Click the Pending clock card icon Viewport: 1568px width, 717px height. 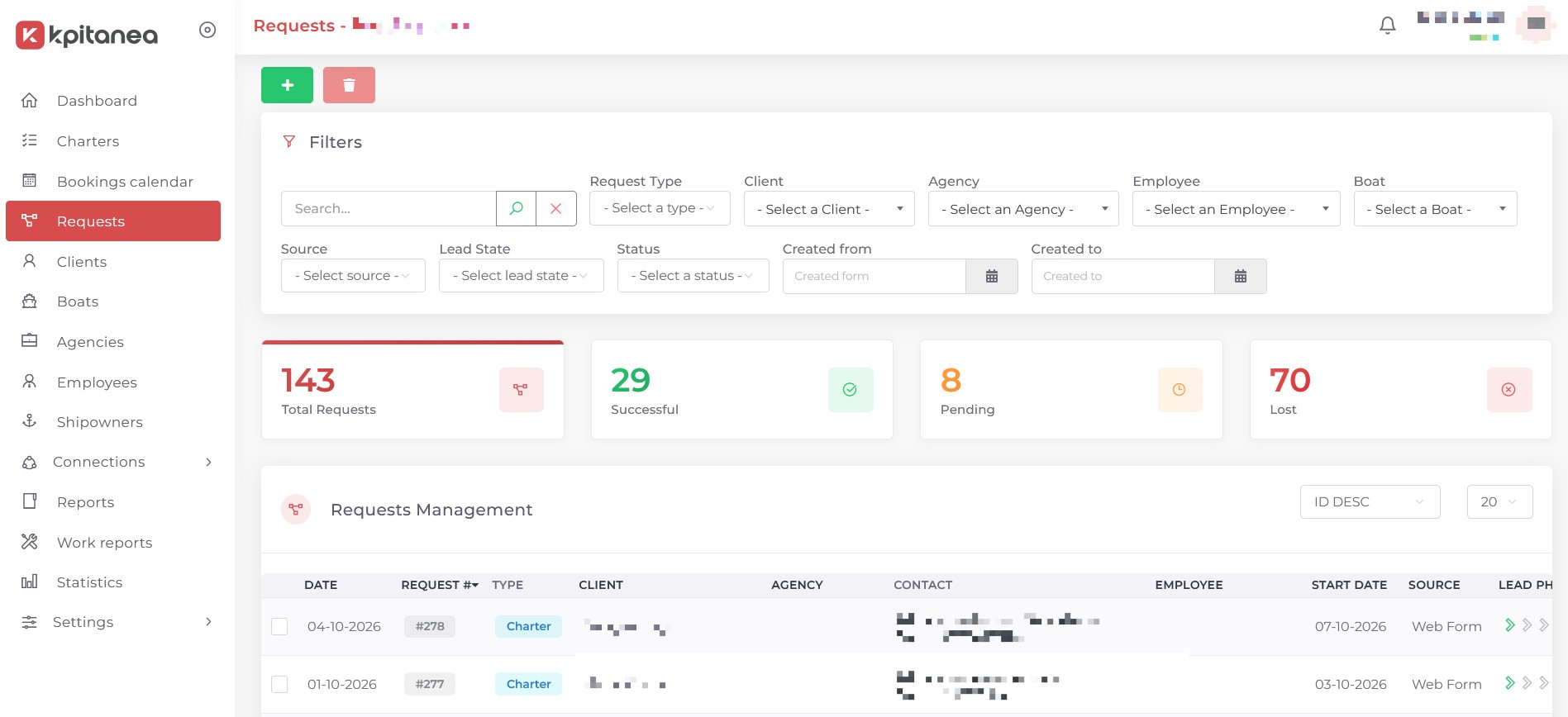click(1180, 390)
